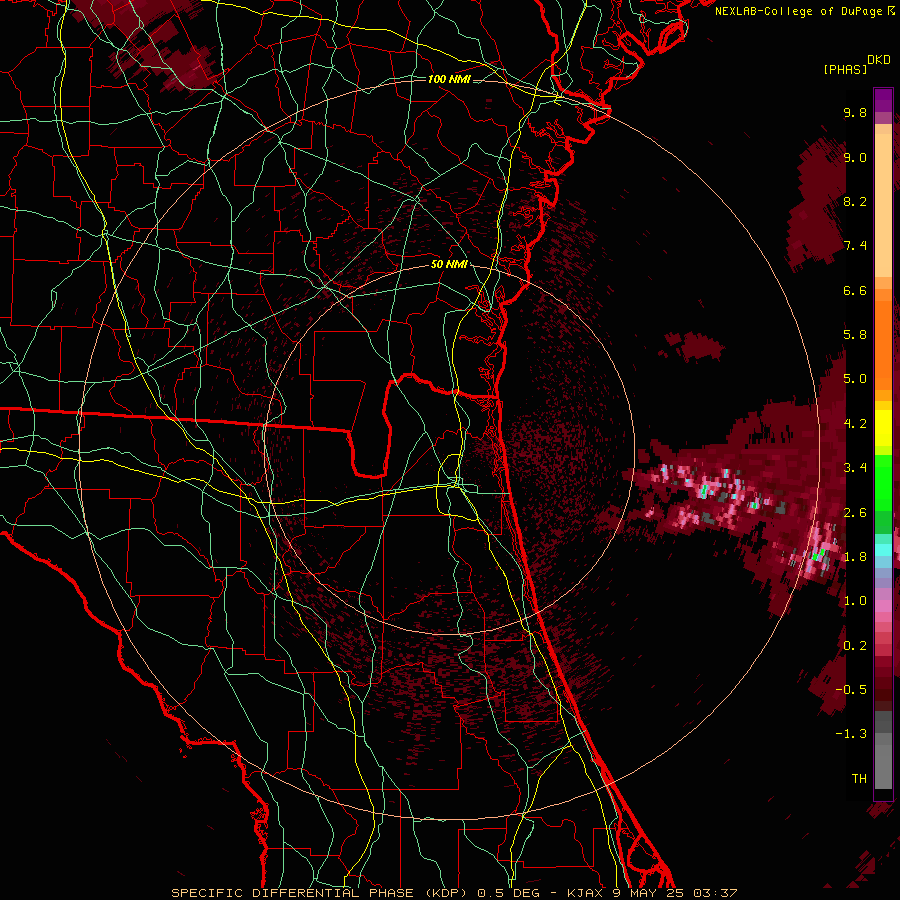Click the 6.6 scale value
Viewport: 900px width, 900px height.
[855, 290]
